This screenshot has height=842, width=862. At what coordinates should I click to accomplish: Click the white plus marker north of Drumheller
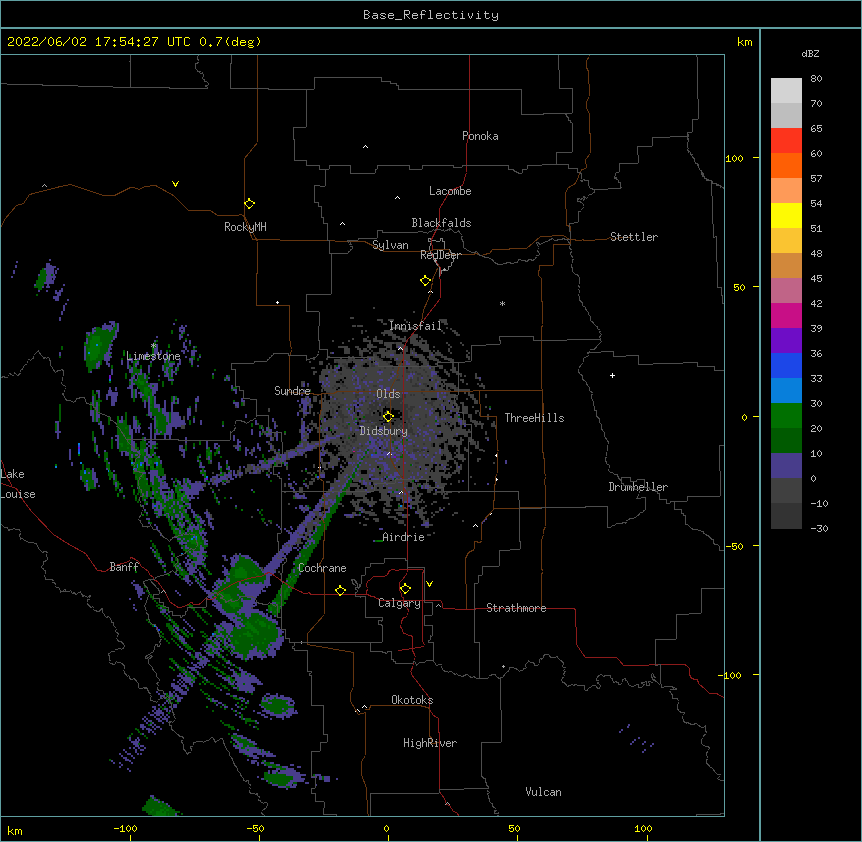612,375
